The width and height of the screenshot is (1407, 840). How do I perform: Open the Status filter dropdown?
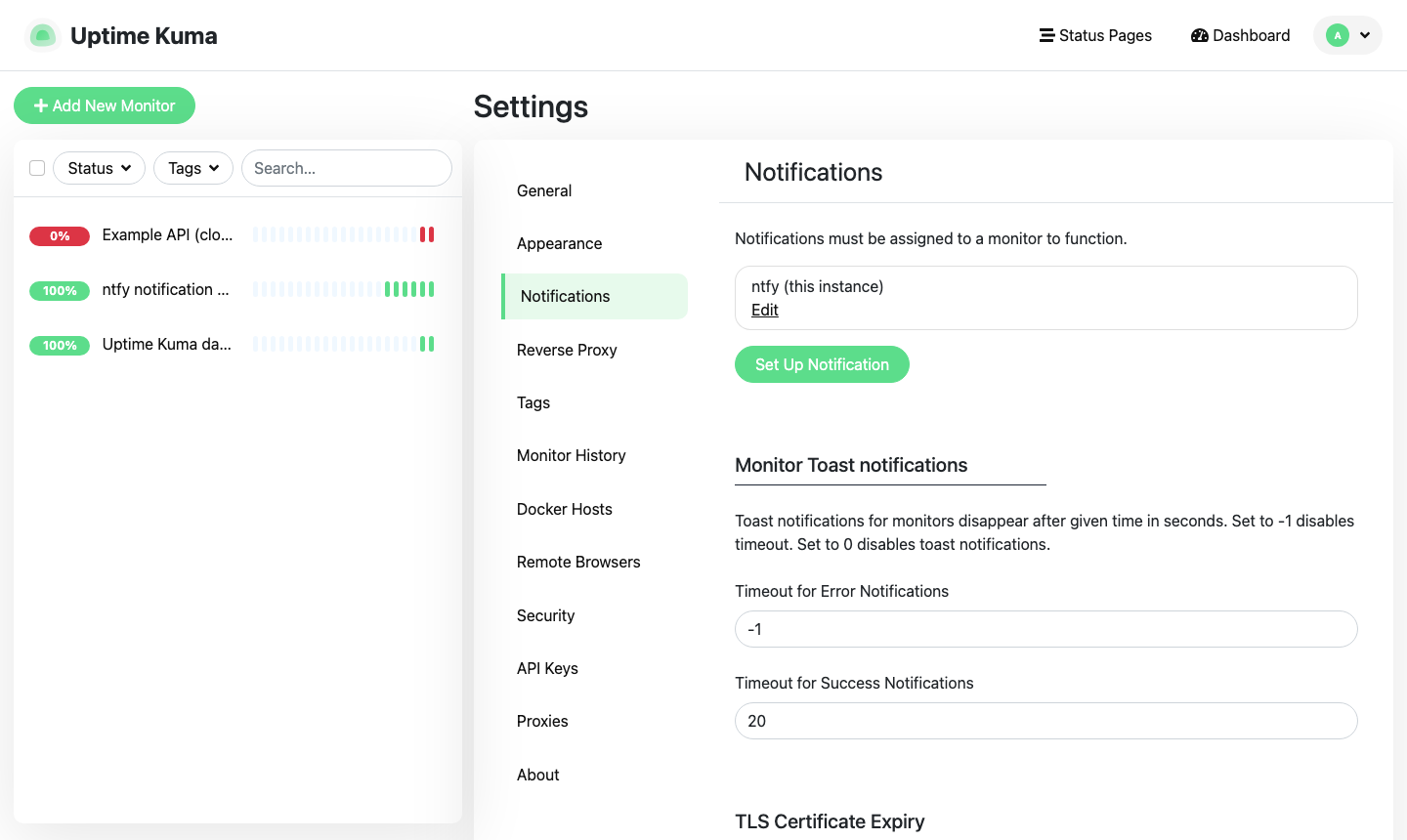[99, 168]
